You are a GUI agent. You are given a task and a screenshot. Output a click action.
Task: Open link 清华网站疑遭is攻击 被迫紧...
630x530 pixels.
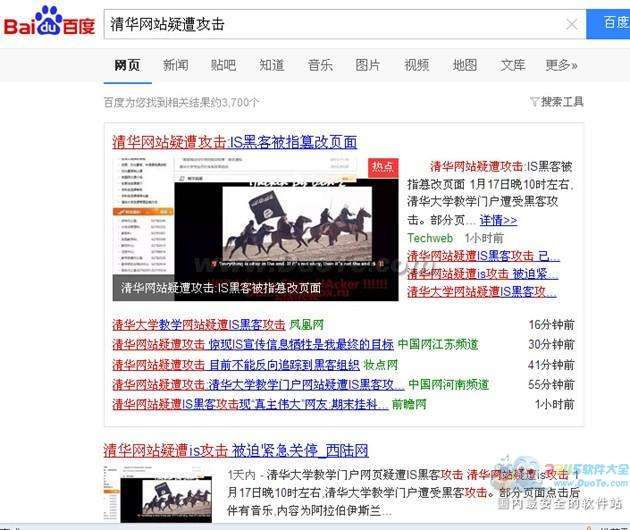point(483,274)
